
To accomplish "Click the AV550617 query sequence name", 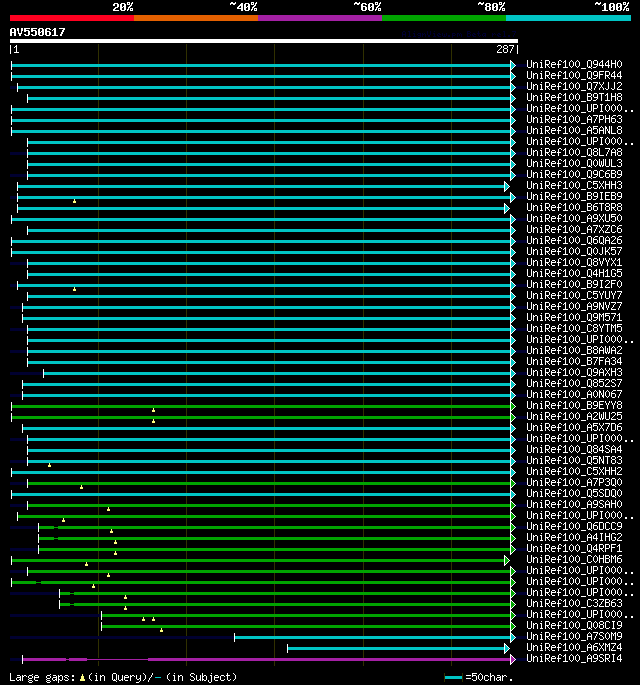I will [x=38, y=32].
